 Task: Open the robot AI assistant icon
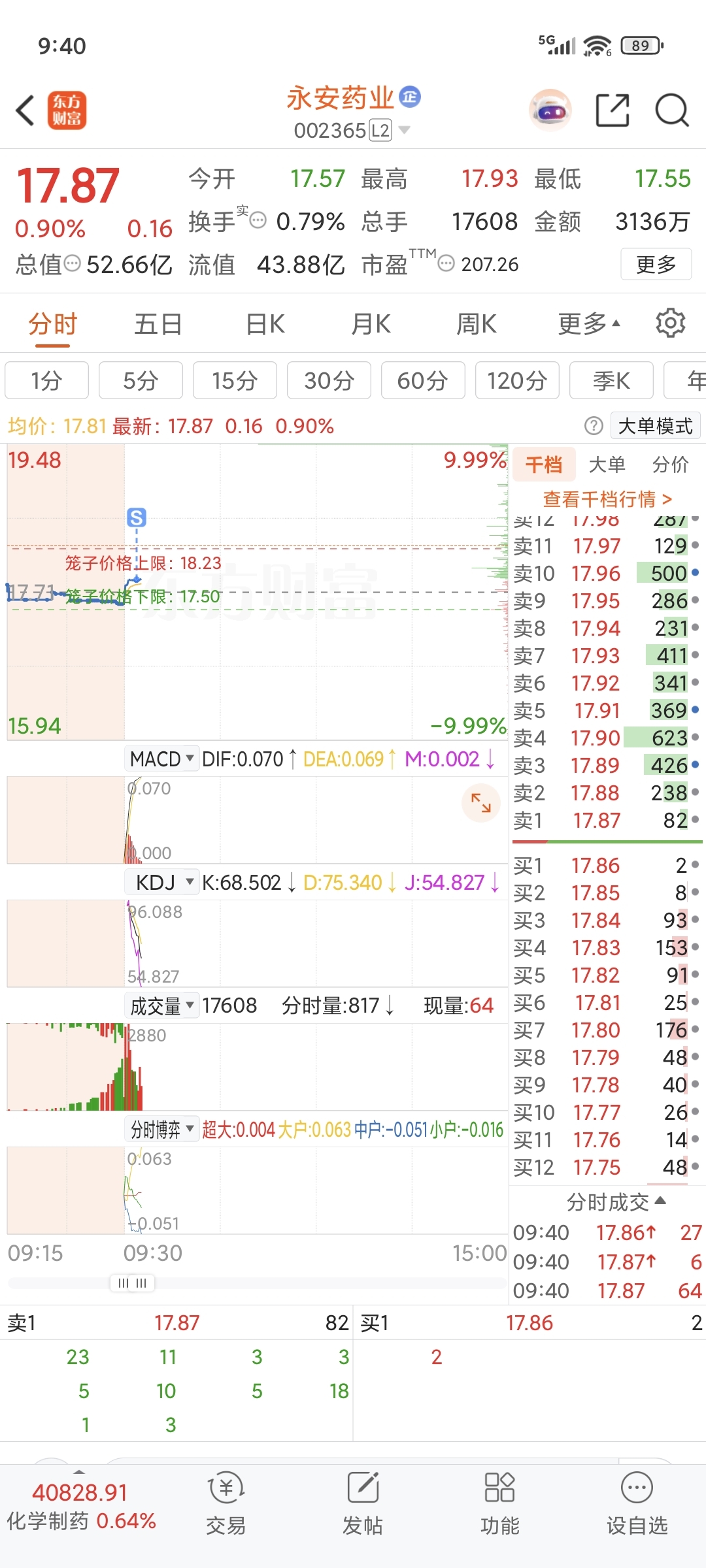(550, 110)
